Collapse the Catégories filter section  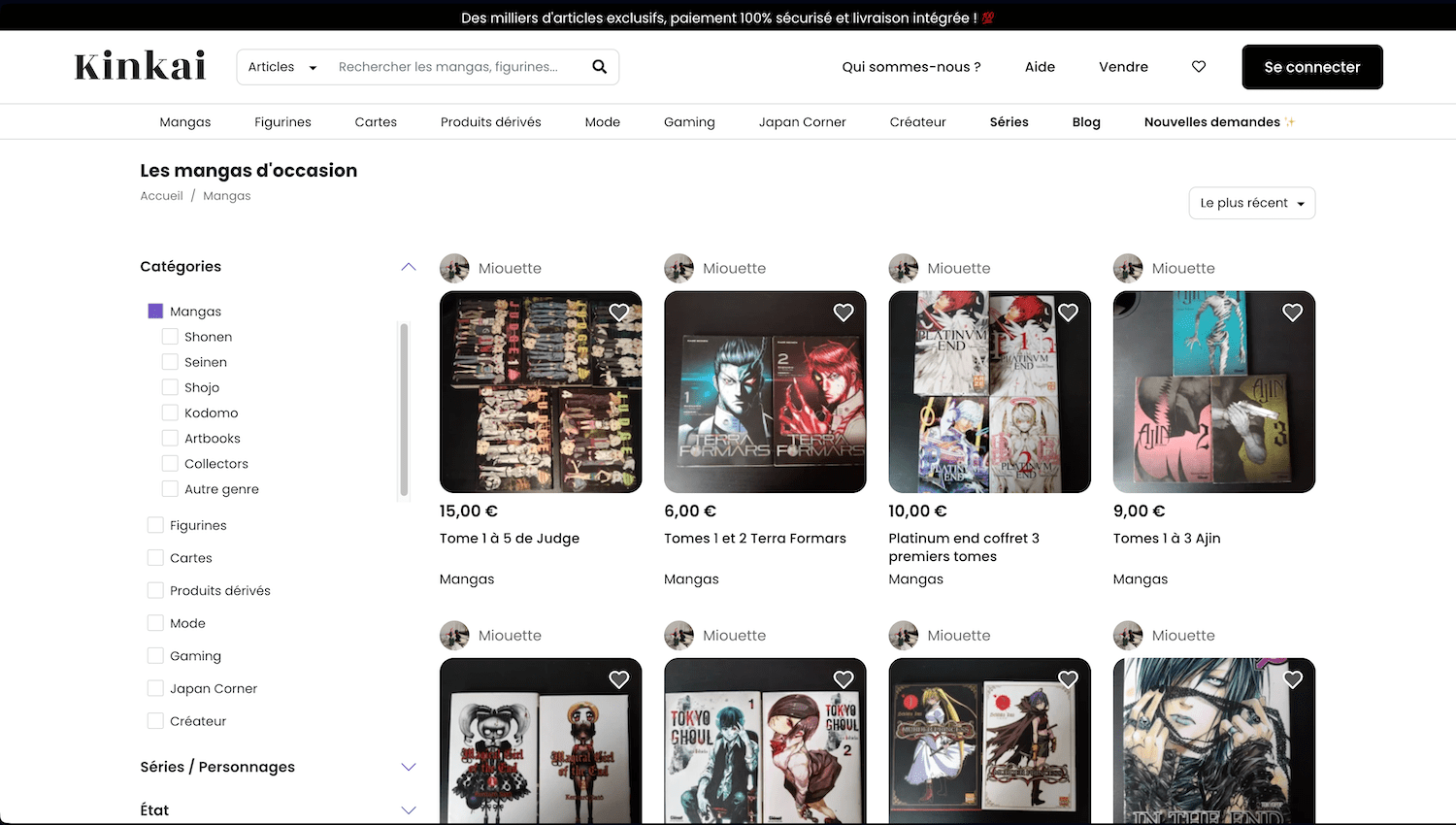click(409, 267)
